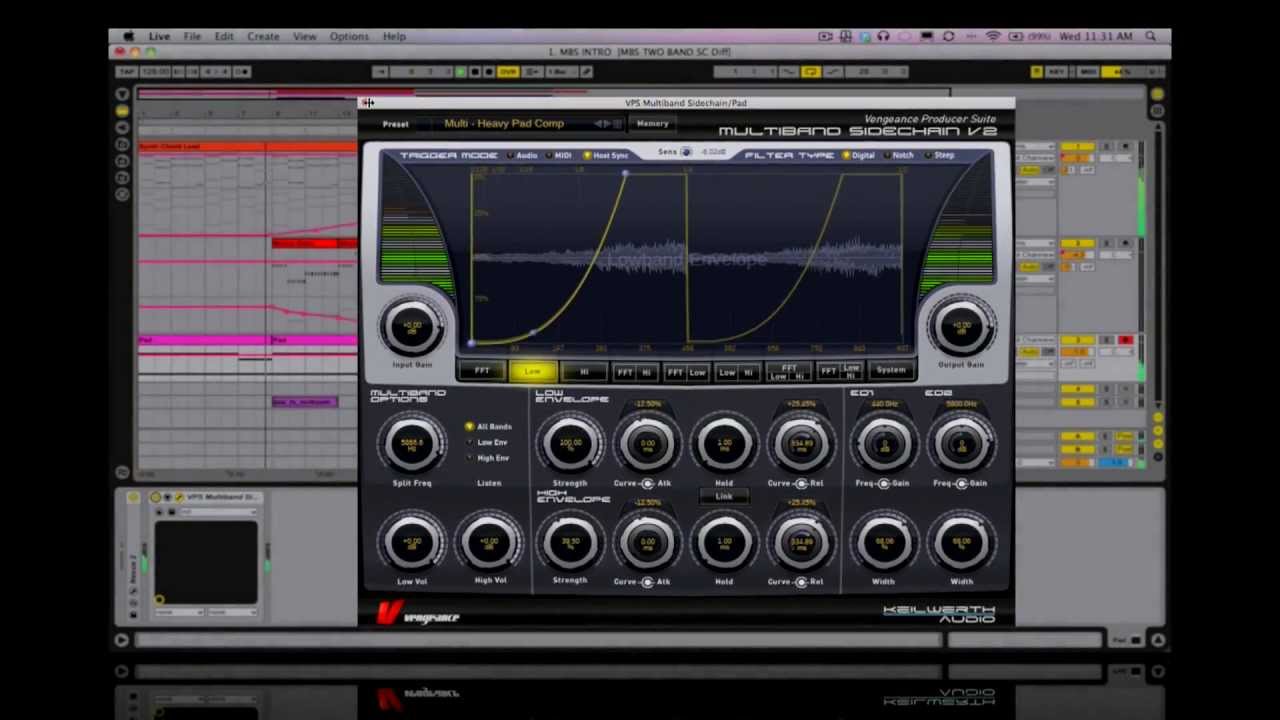This screenshot has height=720, width=1280.
Task: Click the Memory button in the plugin header
Action: click(652, 124)
